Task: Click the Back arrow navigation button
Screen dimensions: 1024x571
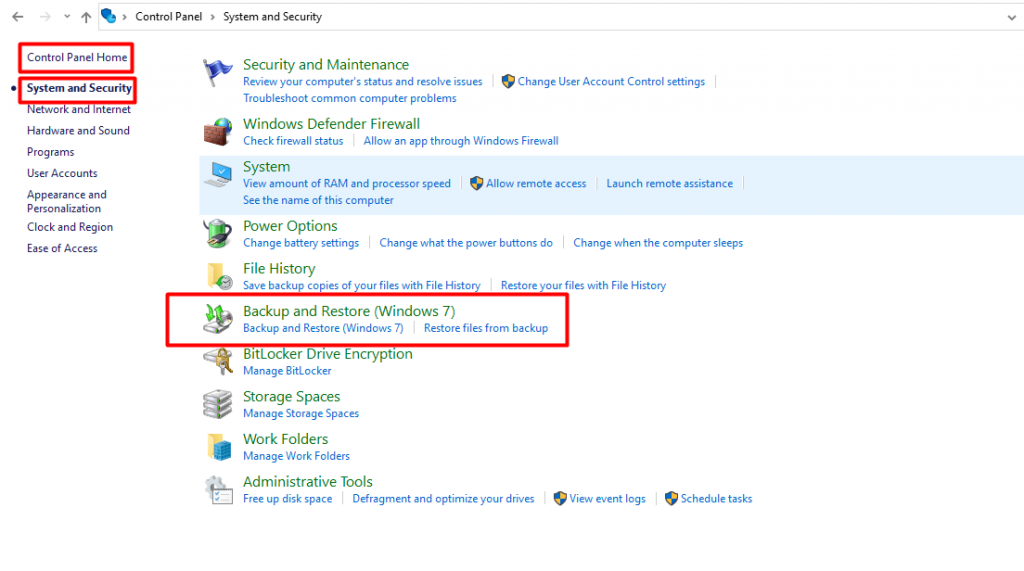Action: 17,17
